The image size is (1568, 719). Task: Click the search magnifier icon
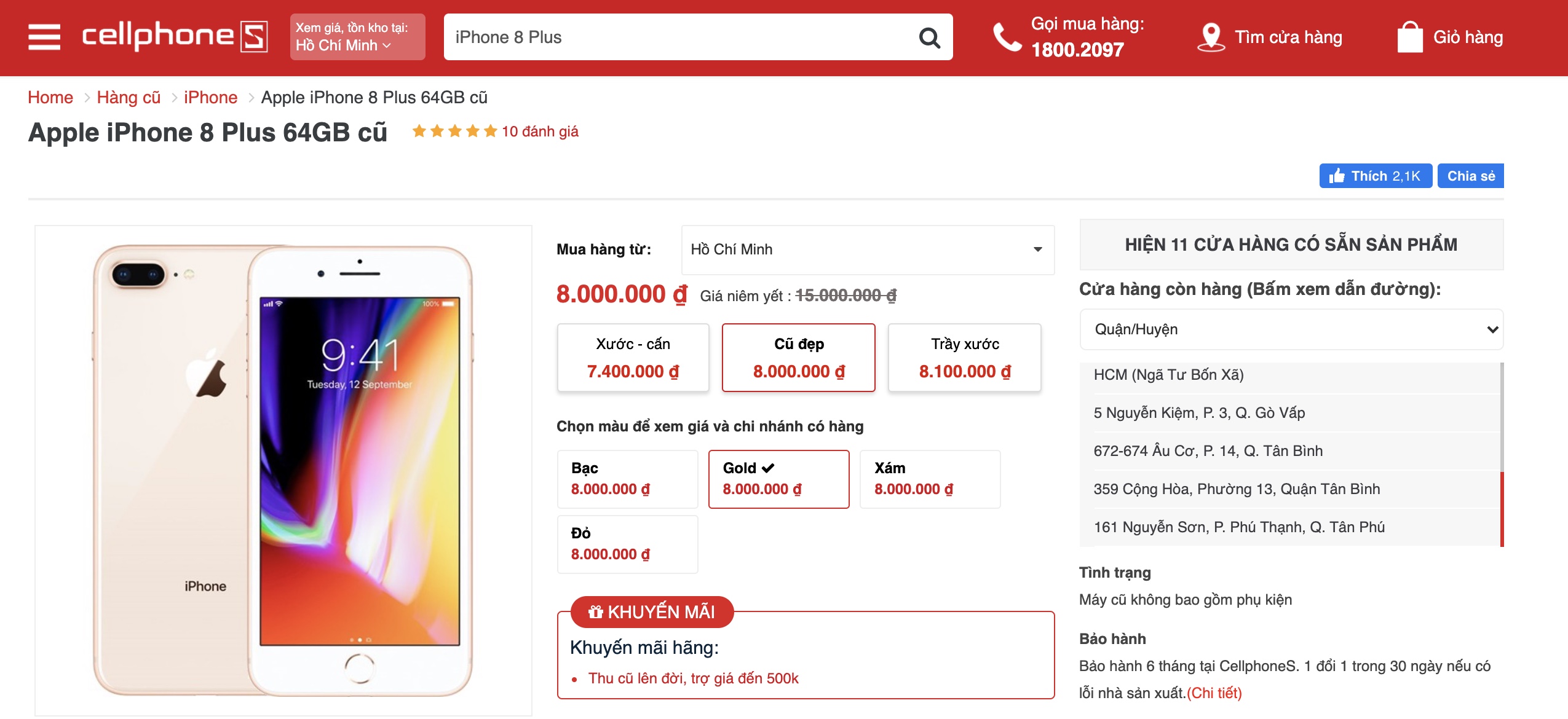click(929, 37)
